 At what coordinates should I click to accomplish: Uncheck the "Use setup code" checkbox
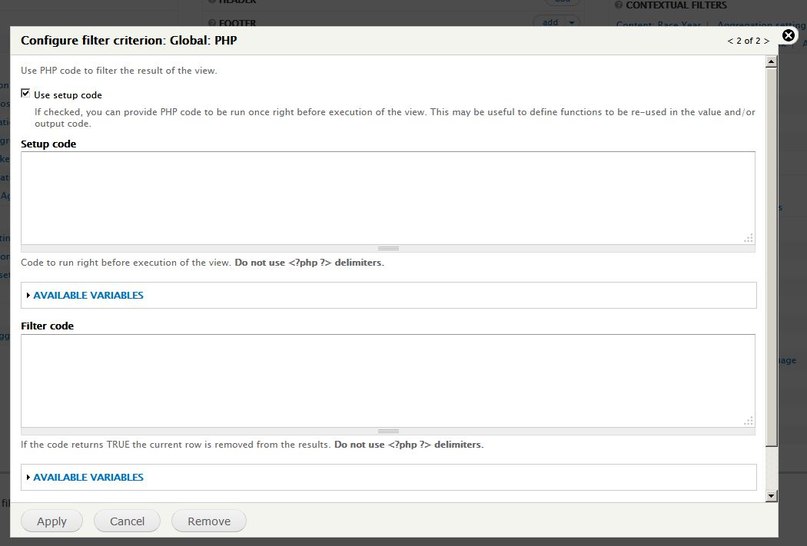click(26, 94)
